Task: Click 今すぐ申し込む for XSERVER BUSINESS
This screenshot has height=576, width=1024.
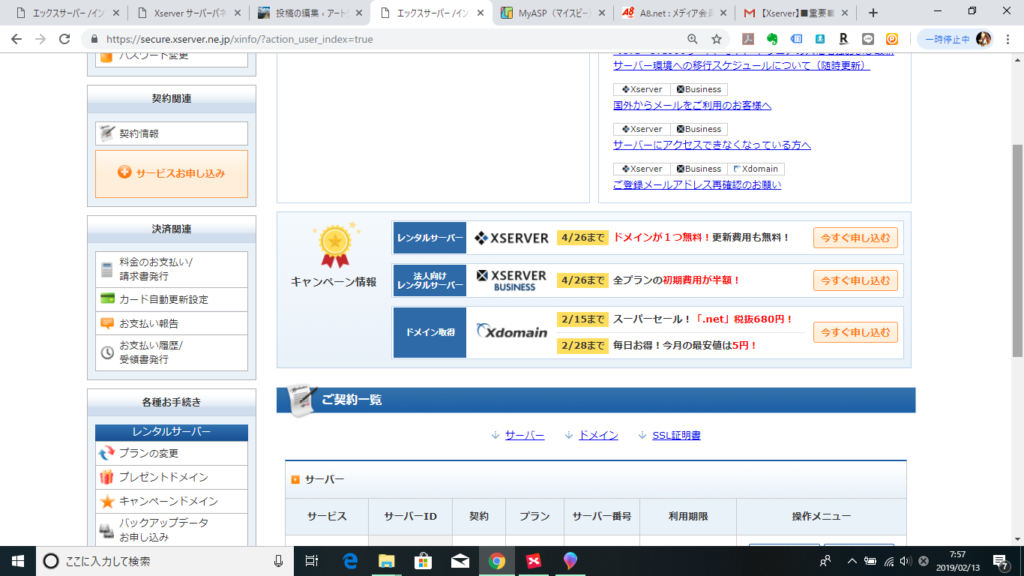Action: pos(855,280)
